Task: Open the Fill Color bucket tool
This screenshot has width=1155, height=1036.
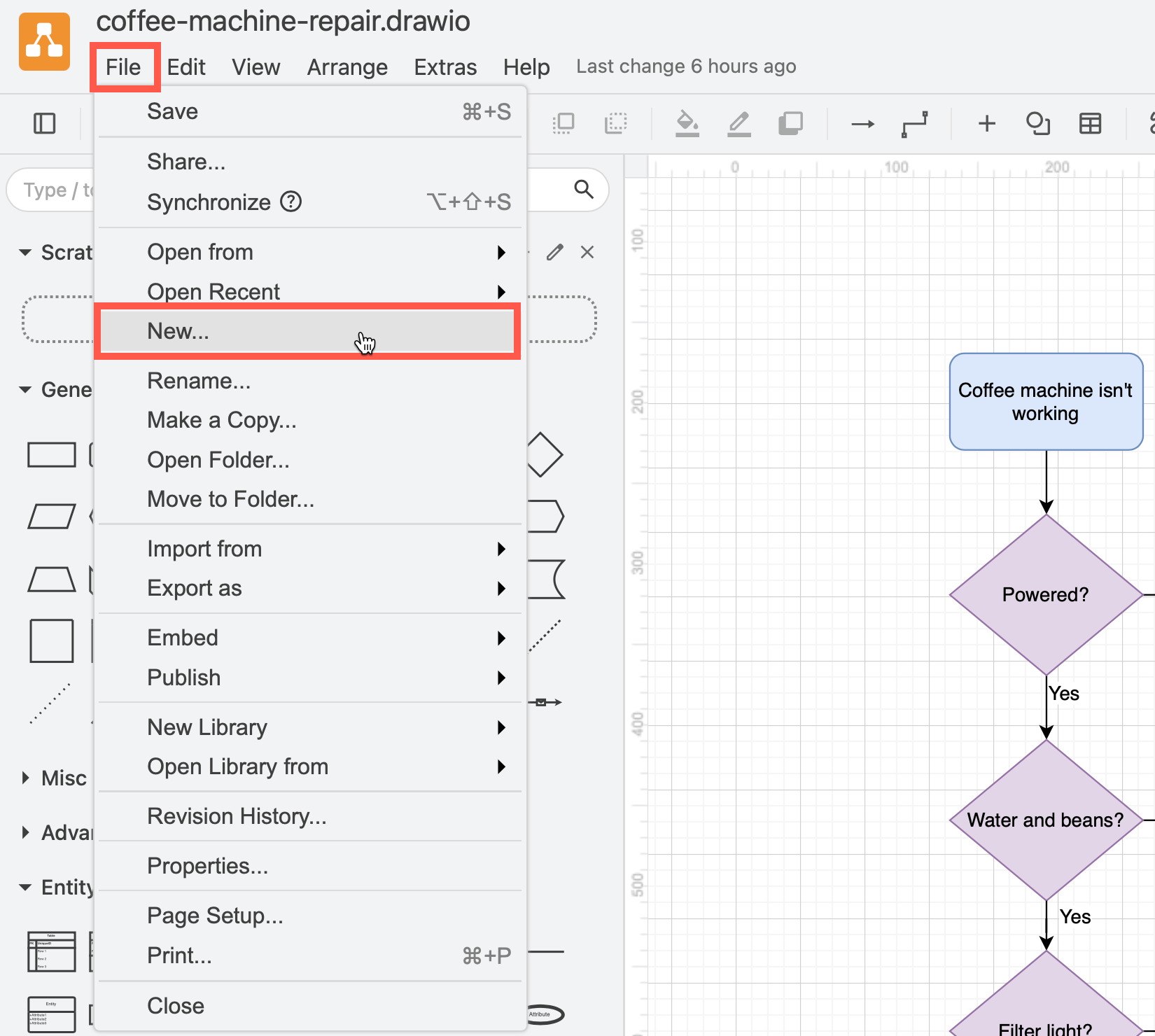Action: click(687, 124)
